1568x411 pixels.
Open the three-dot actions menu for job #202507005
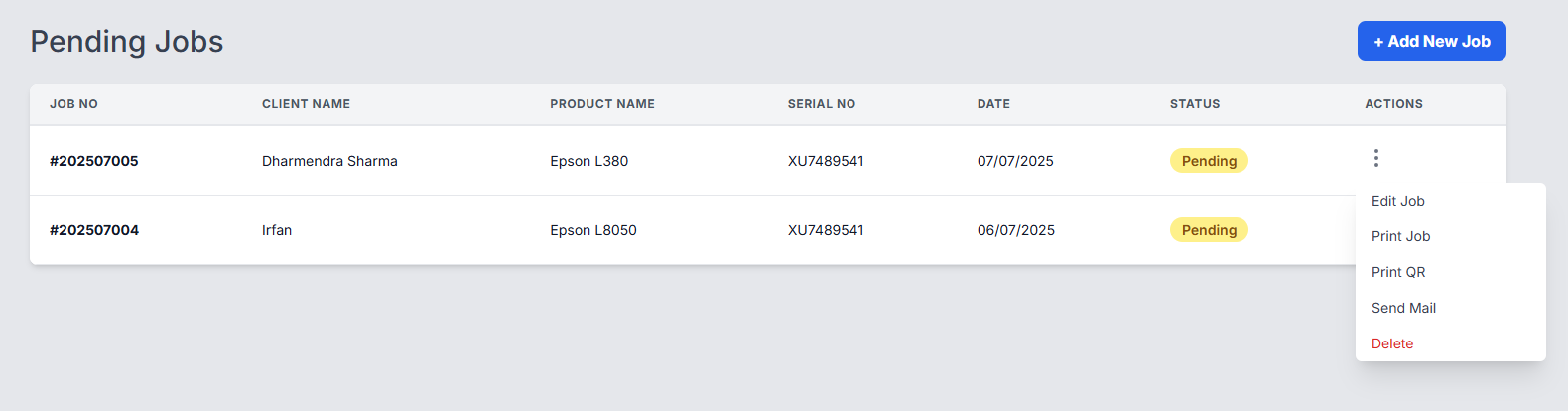[1375, 158]
